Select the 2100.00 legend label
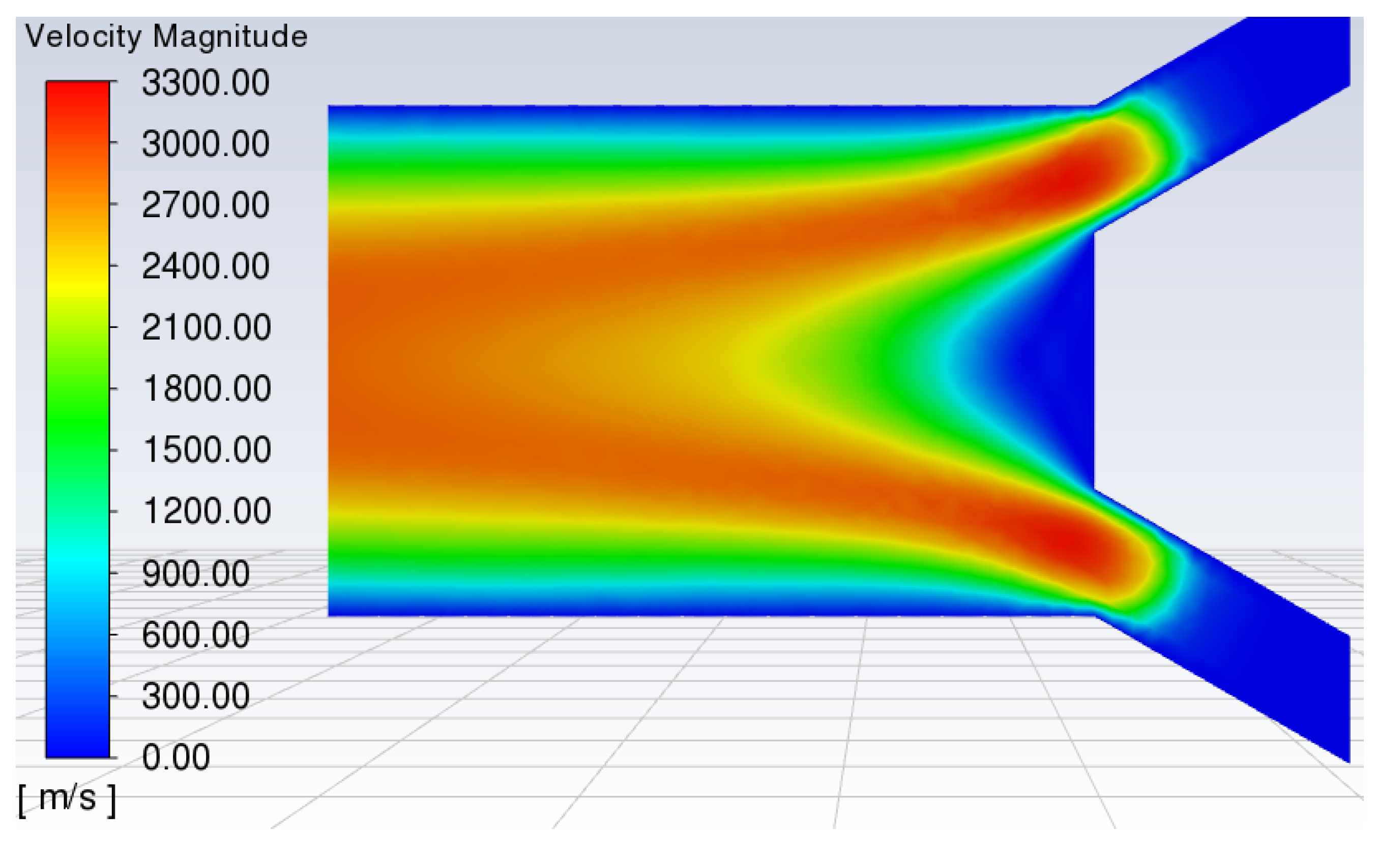Image resolution: width=1378 pixels, height=868 pixels. [x=206, y=327]
